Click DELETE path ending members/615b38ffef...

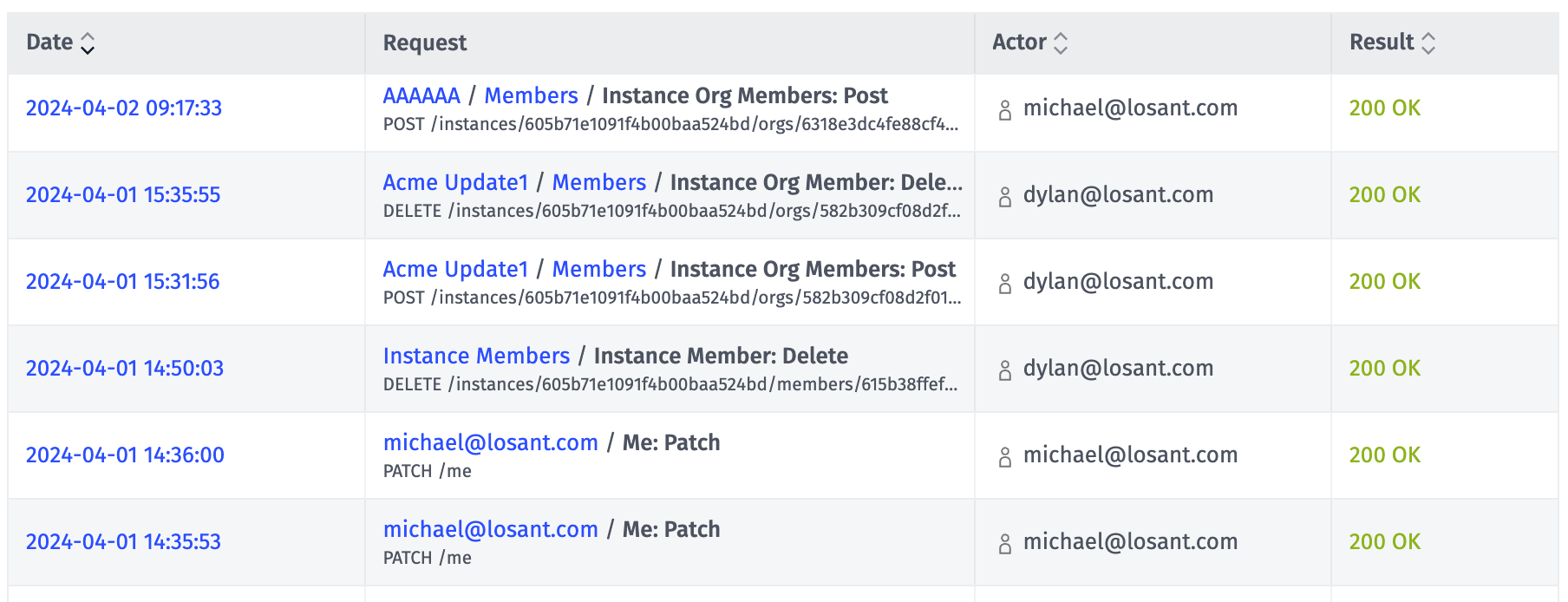click(x=670, y=384)
